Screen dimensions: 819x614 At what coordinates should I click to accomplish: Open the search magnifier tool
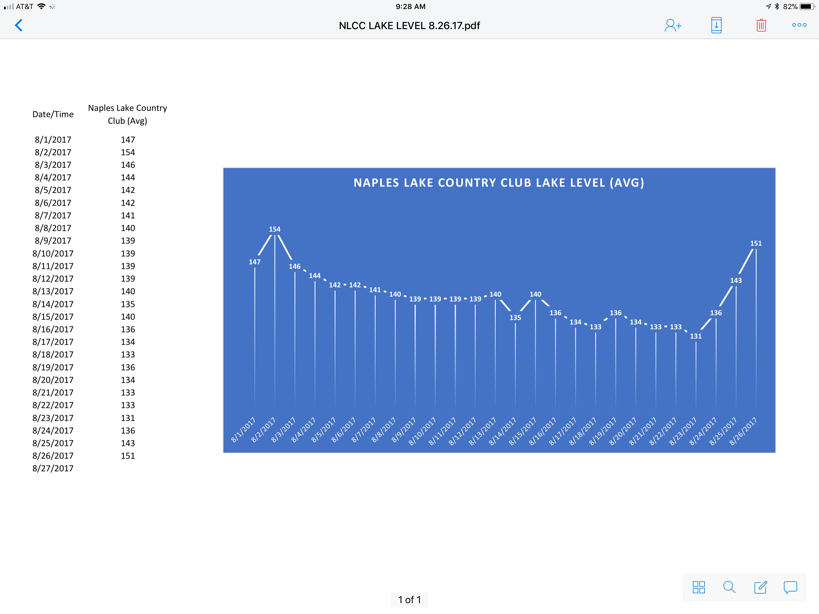point(729,587)
